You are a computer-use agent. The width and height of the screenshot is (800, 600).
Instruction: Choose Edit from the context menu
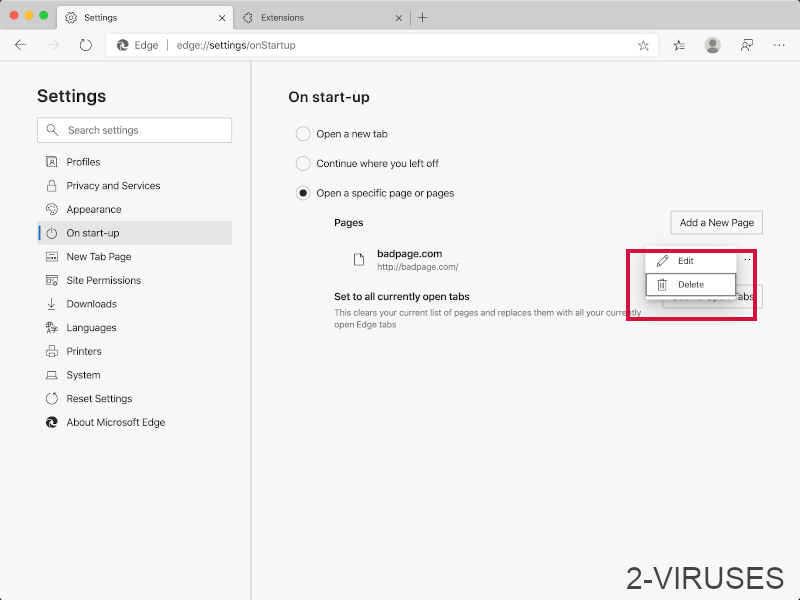pyautogui.click(x=691, y=261)
